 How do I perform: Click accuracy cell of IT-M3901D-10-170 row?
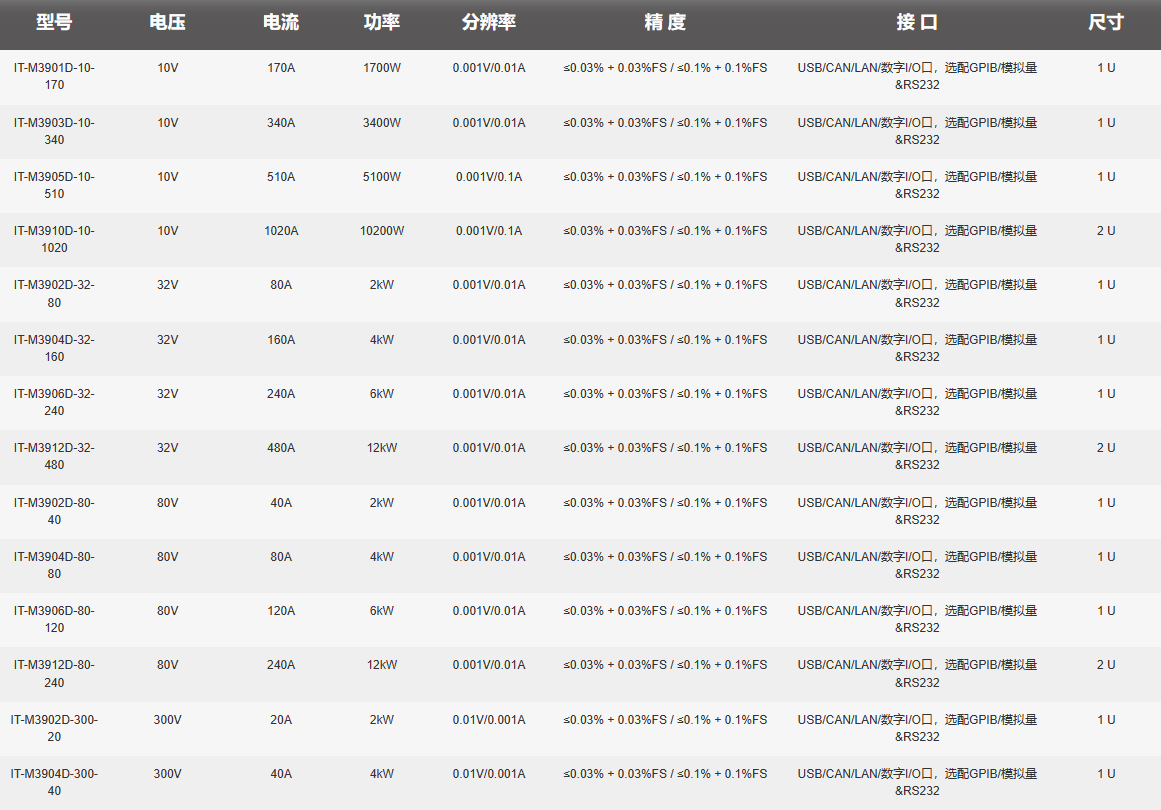(x=665, y=68)
